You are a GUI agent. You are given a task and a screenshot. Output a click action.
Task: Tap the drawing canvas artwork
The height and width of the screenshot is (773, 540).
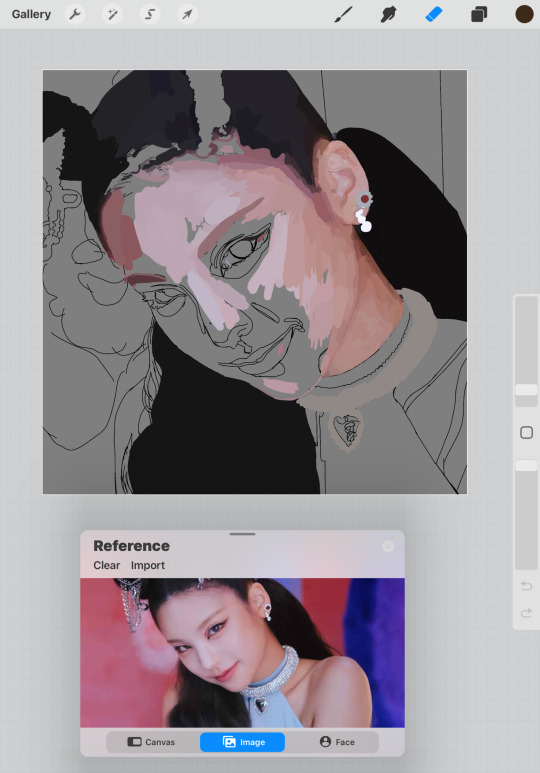255,281
